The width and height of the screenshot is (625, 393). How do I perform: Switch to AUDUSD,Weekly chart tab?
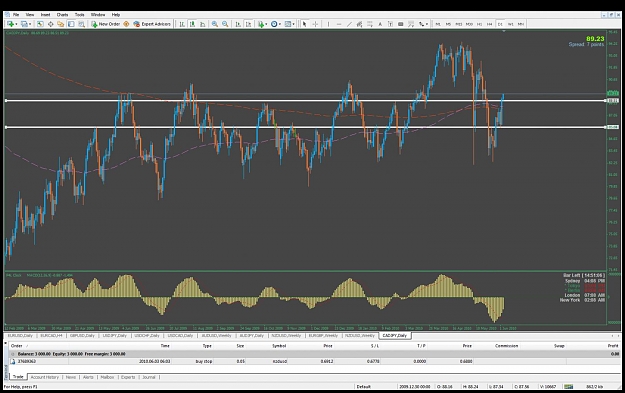[216, 336]
